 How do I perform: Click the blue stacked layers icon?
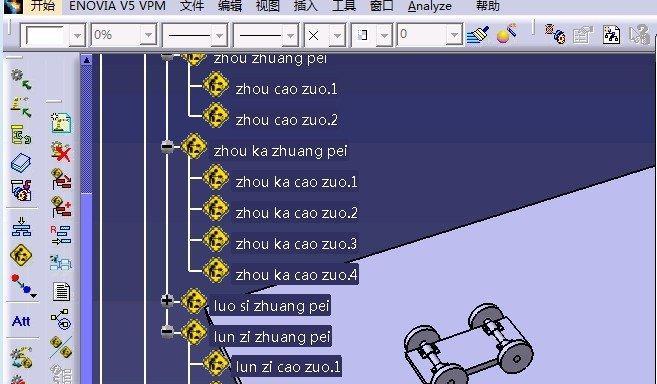coord(21,163)
